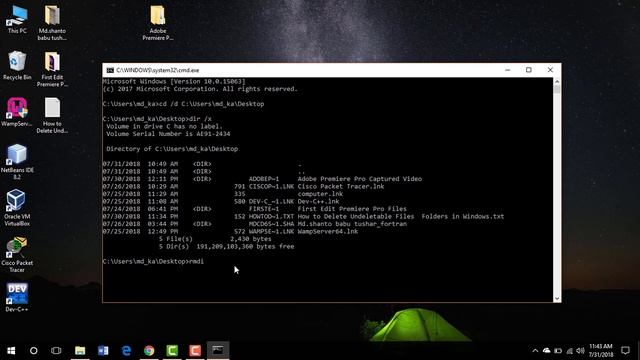This screenshot has height=360, width=640.
Task: Open Cortana search circle
Action: pyautogui.click(x=33, y=351)
